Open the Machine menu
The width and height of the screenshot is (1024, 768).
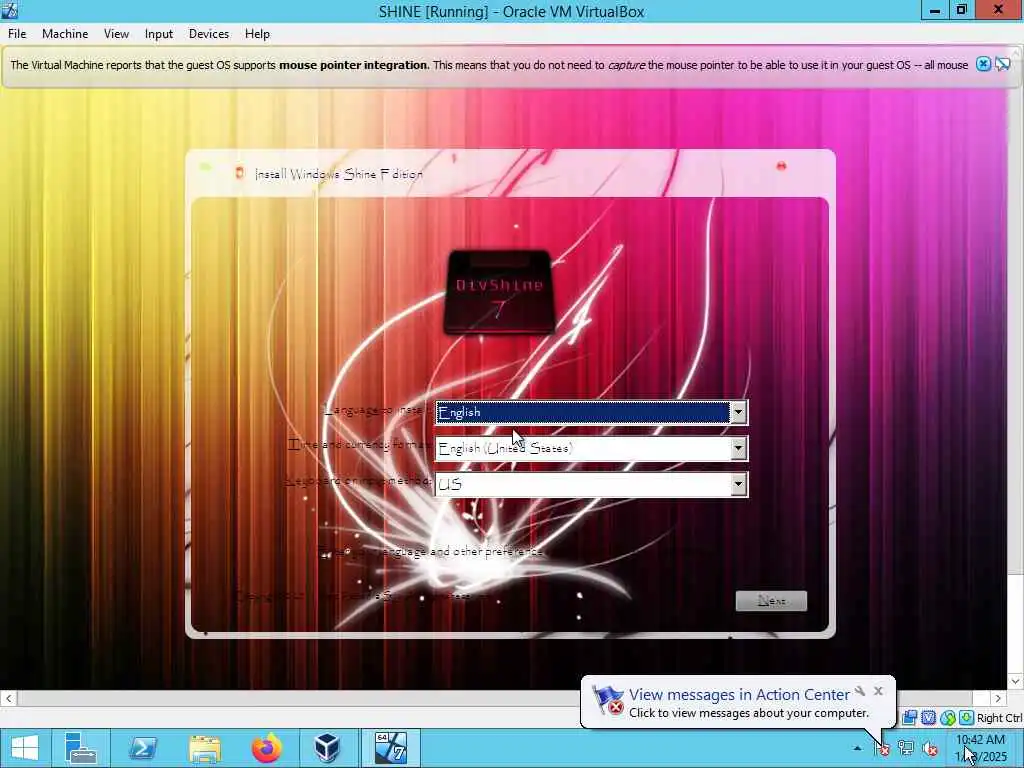point(65,34)
